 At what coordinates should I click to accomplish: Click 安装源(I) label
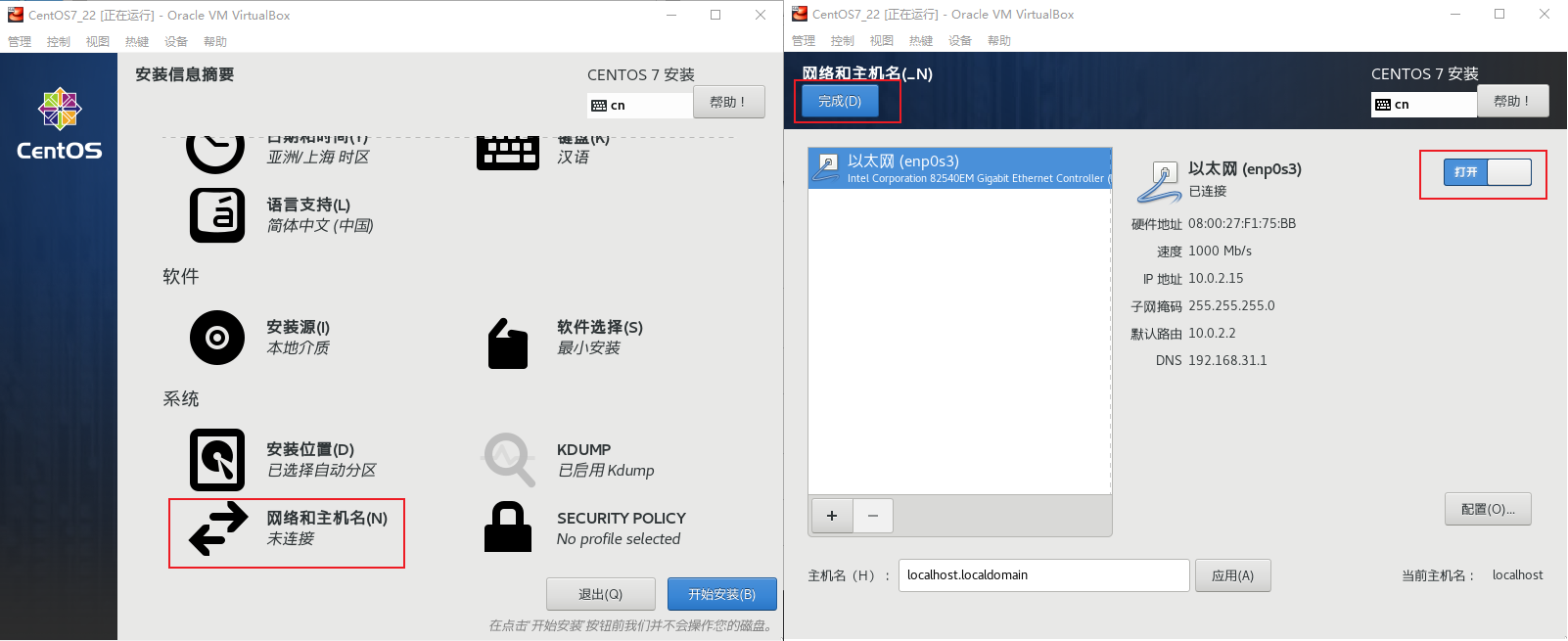(299, 327)
